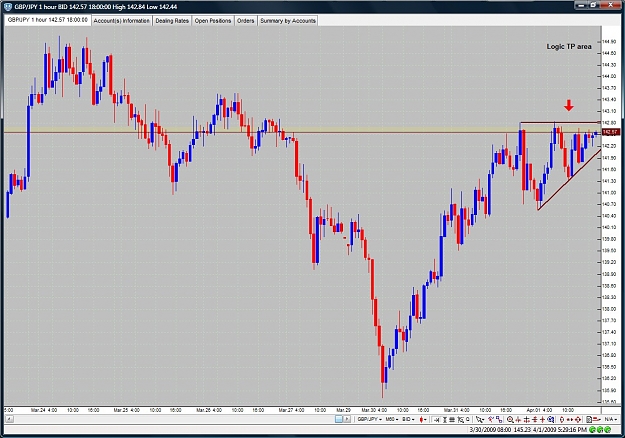Click the stacked horizontal lines icon
Image resolution: width=625 pixels, height=438 pixels.
click(452, 419)
